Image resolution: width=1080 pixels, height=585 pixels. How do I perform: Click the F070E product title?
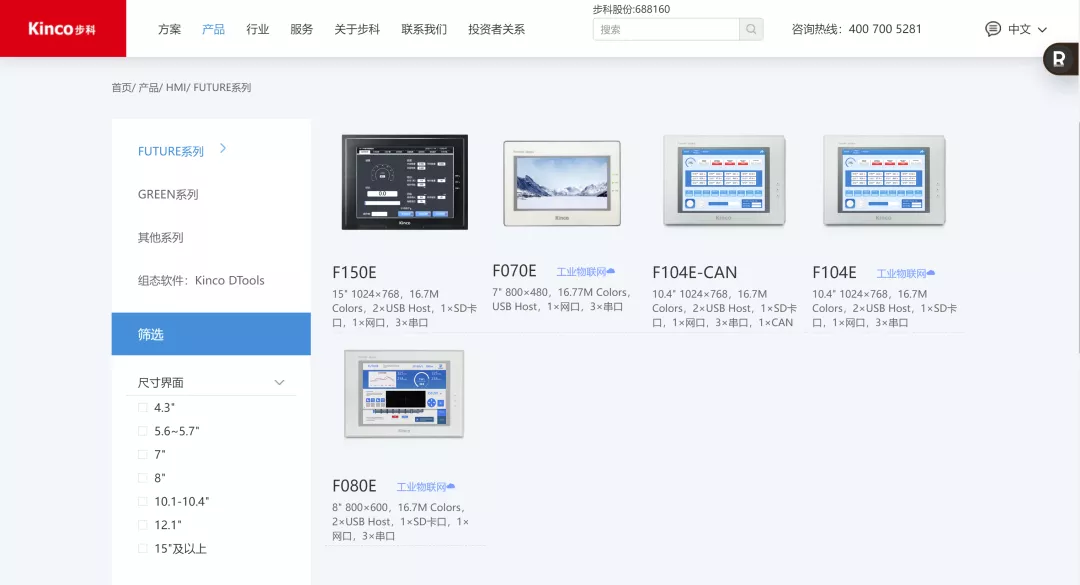(514, 271)
